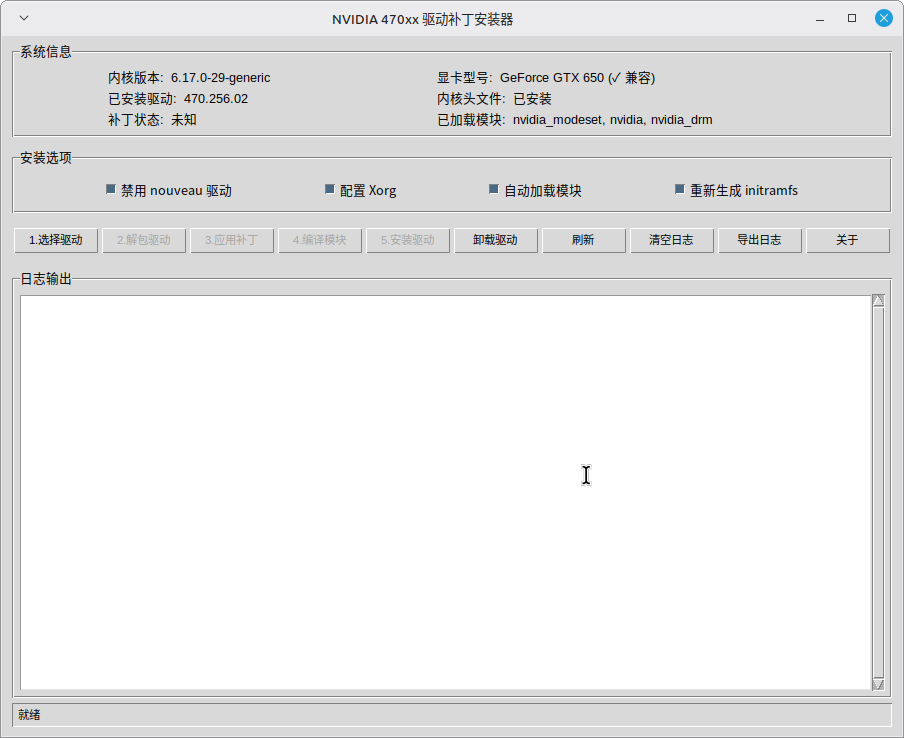Image resolution: width=904 pixels, height=738 pixels.
Task: Click the 4.编译模块 button
Action: pos(320,240)
